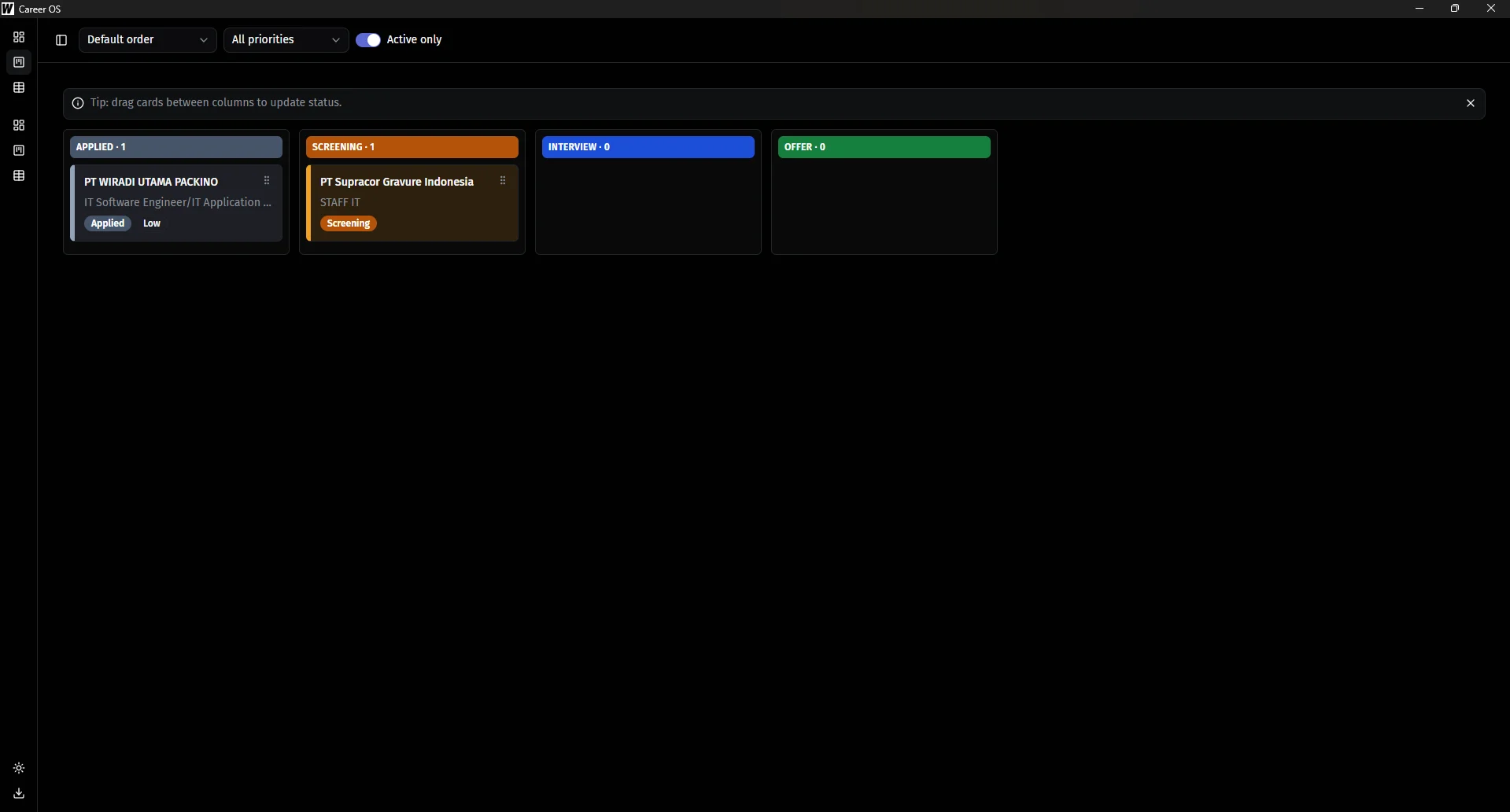The height and width of the screenshot is (812, 1510).
Task: Click the info icon in the tip banner
Action: pos(78,103)
